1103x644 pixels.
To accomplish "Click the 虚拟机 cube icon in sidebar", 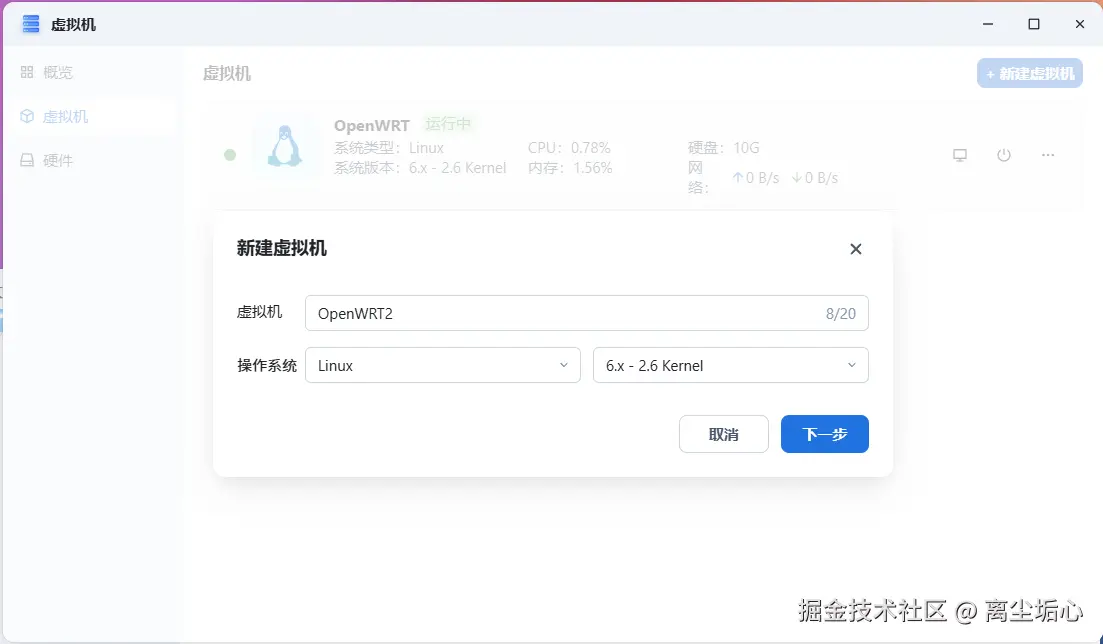I will (x=27, y=116).
